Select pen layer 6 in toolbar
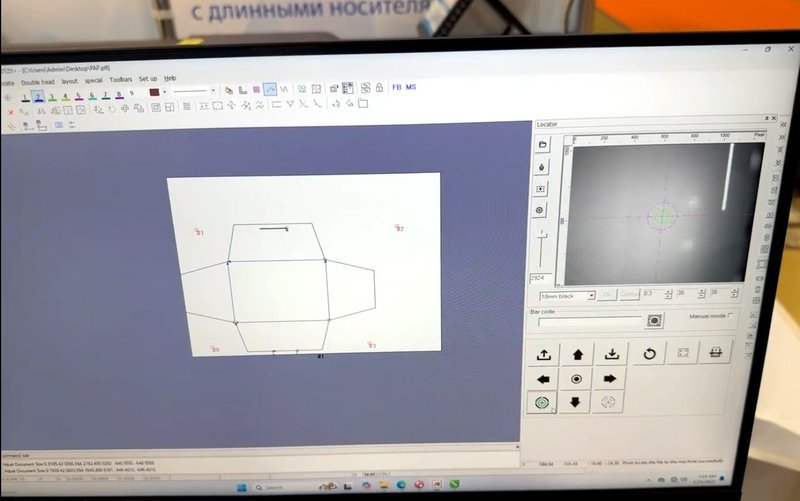Screen dimensions: 800x501 tap(92, 95)
